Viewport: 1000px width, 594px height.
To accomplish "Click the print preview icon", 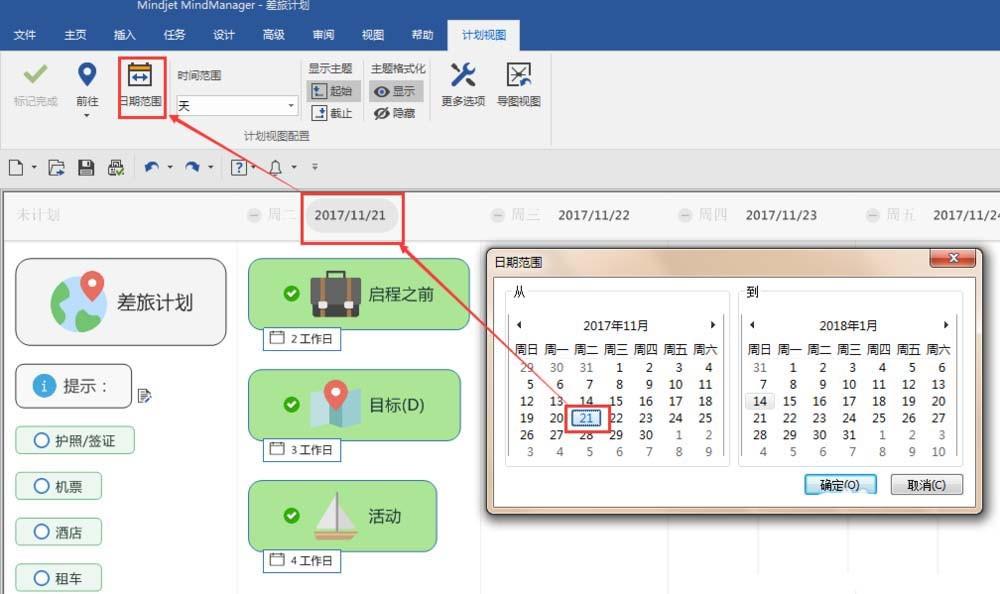I will click(117, 168).
